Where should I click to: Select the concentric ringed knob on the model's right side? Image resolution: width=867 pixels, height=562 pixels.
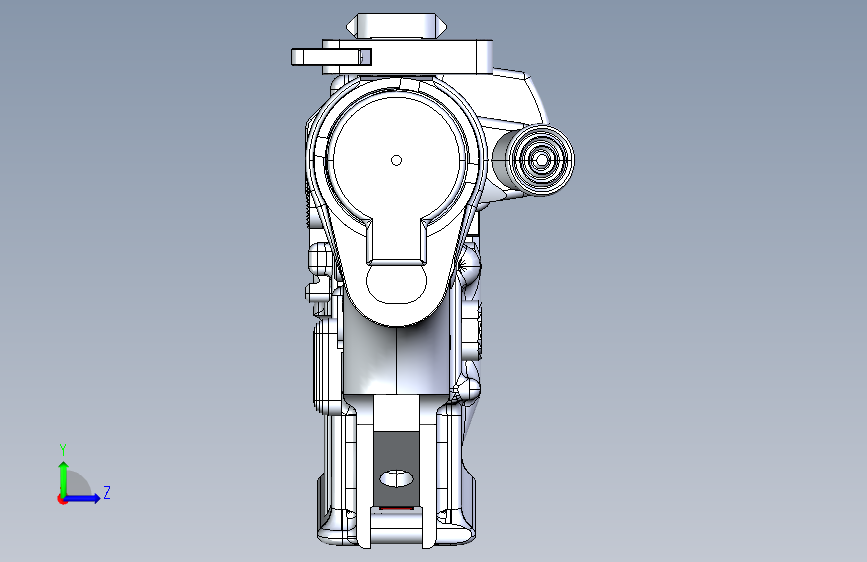pos(541,160)
